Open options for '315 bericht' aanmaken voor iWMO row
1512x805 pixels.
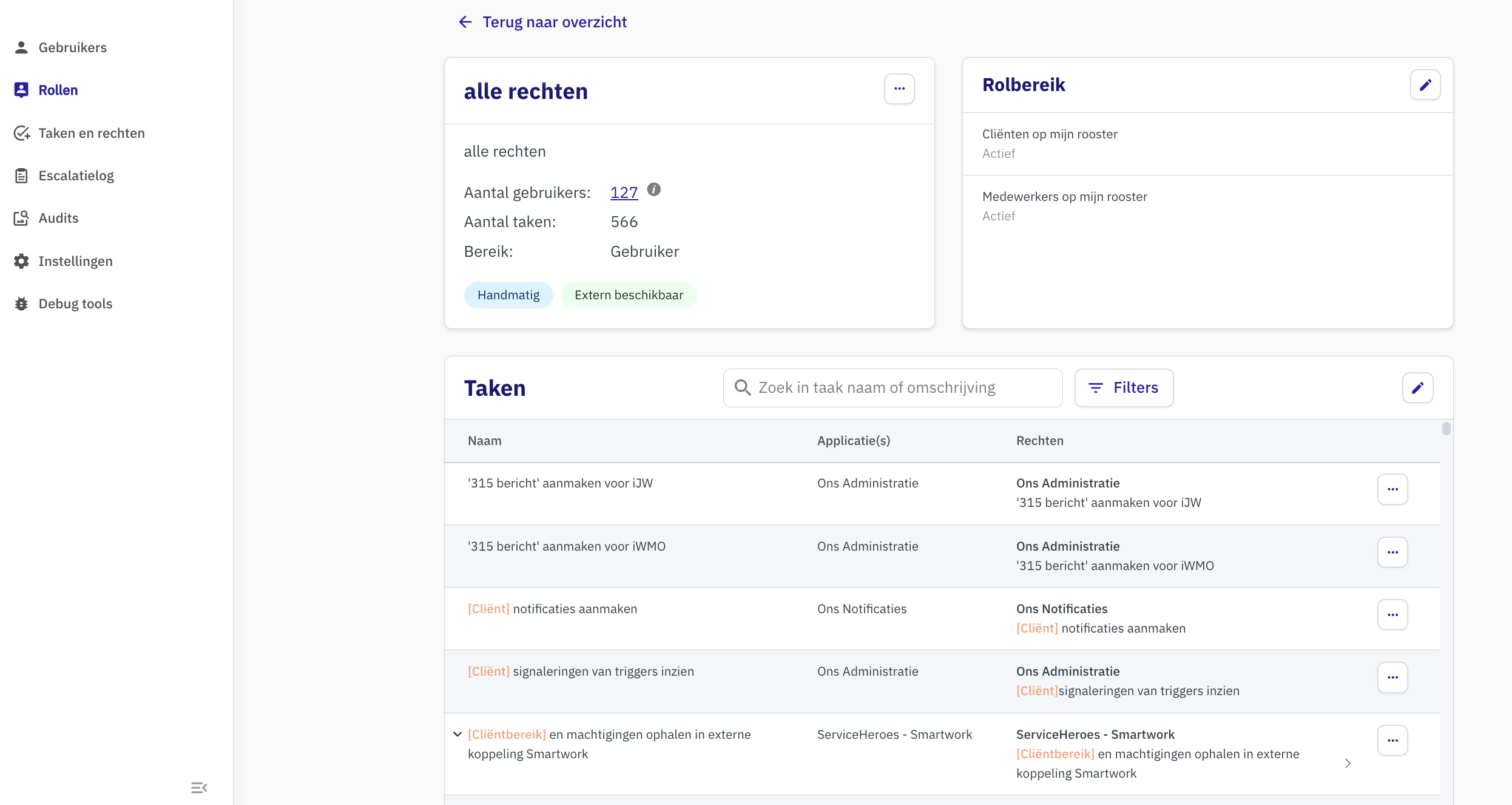click(1392, 552)
